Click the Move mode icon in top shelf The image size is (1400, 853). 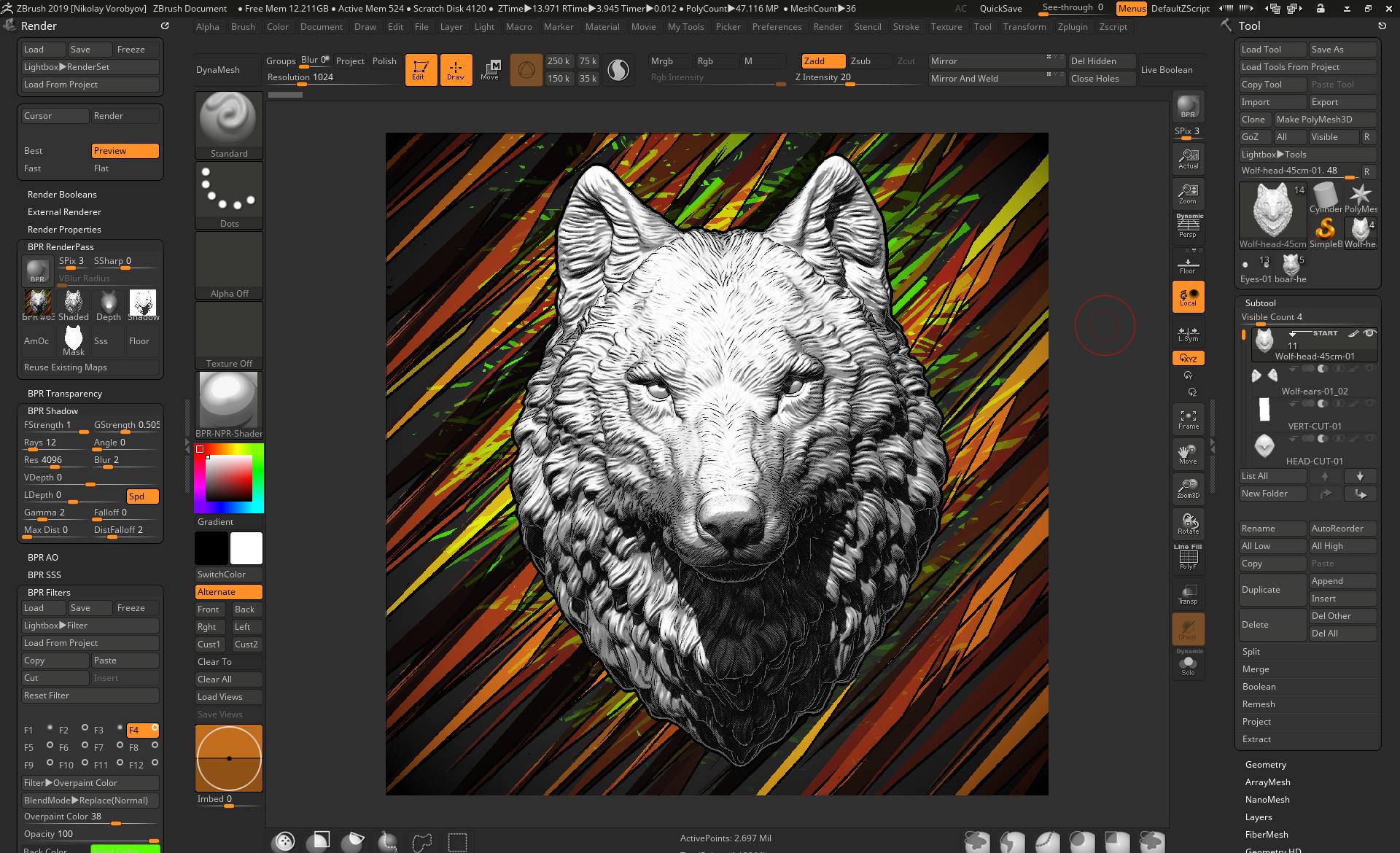[490, 70]
